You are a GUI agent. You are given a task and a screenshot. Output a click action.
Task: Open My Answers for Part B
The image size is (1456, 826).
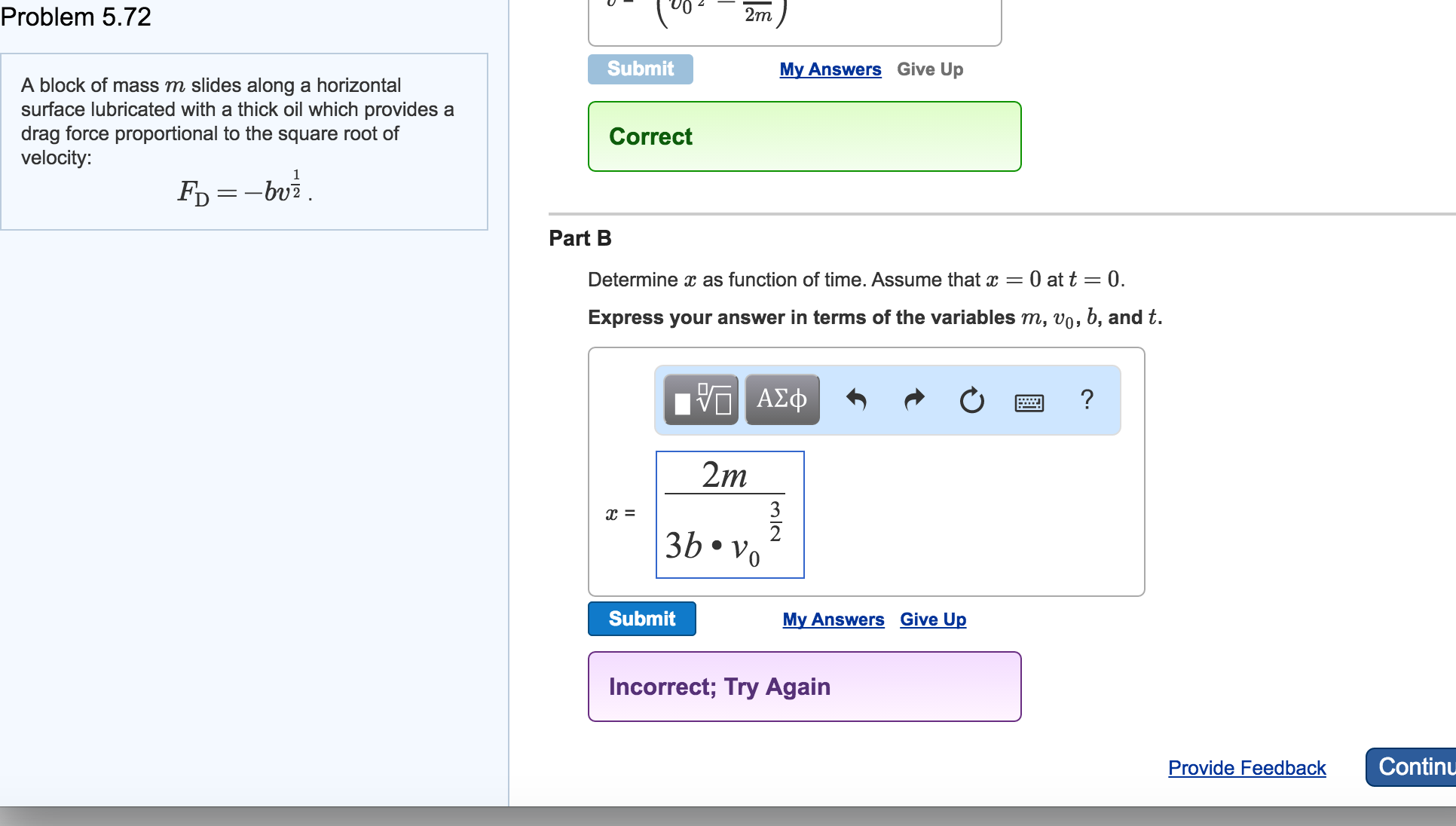(x=834, y=619)
